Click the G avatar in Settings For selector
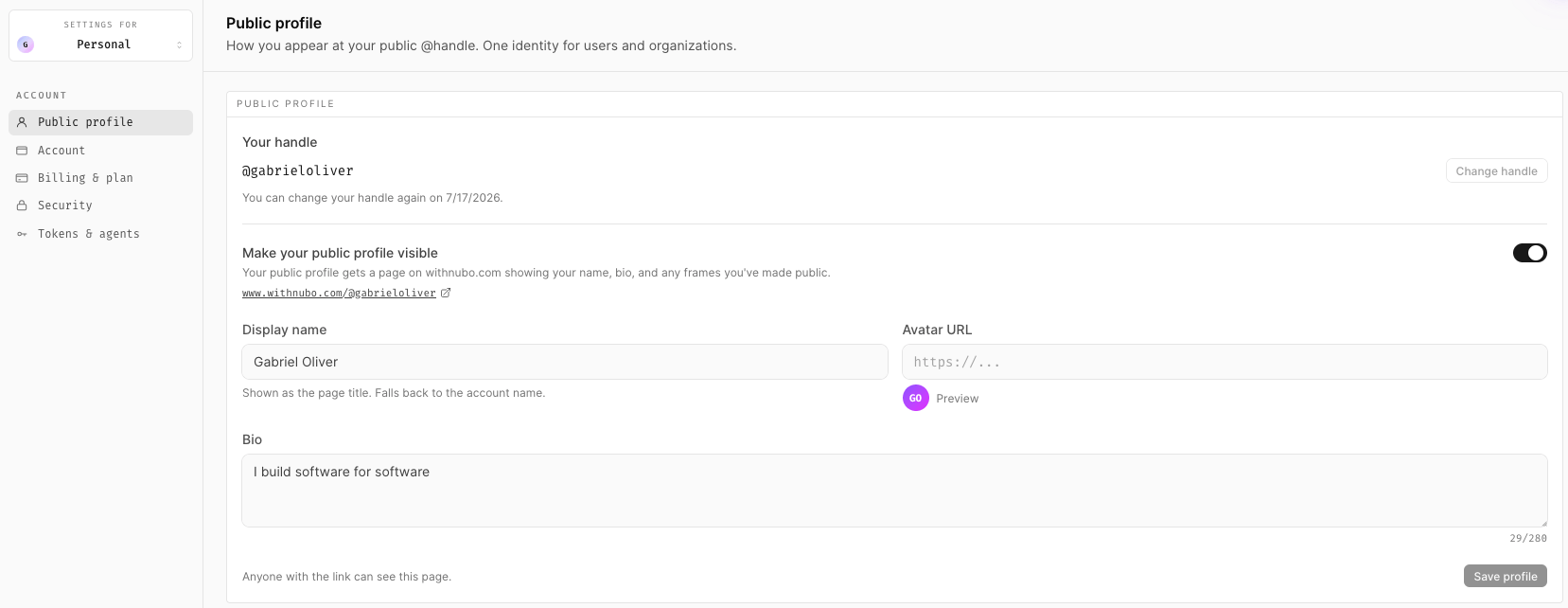Viewport: 1568px width, 608px height. 26,45
